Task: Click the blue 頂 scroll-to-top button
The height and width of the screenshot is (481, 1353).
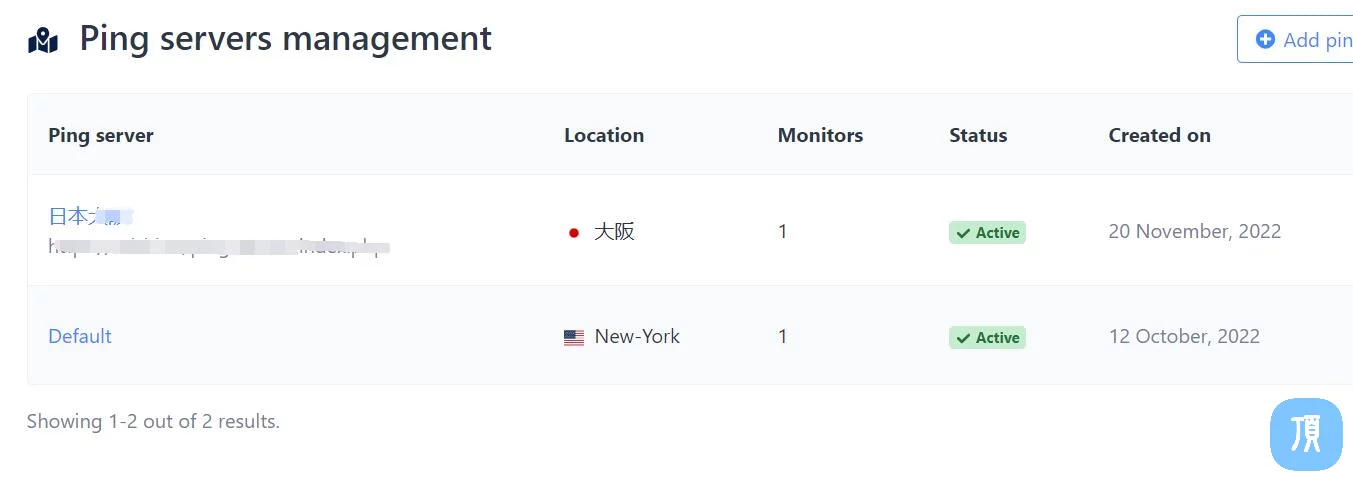Action: (1306, 434)
